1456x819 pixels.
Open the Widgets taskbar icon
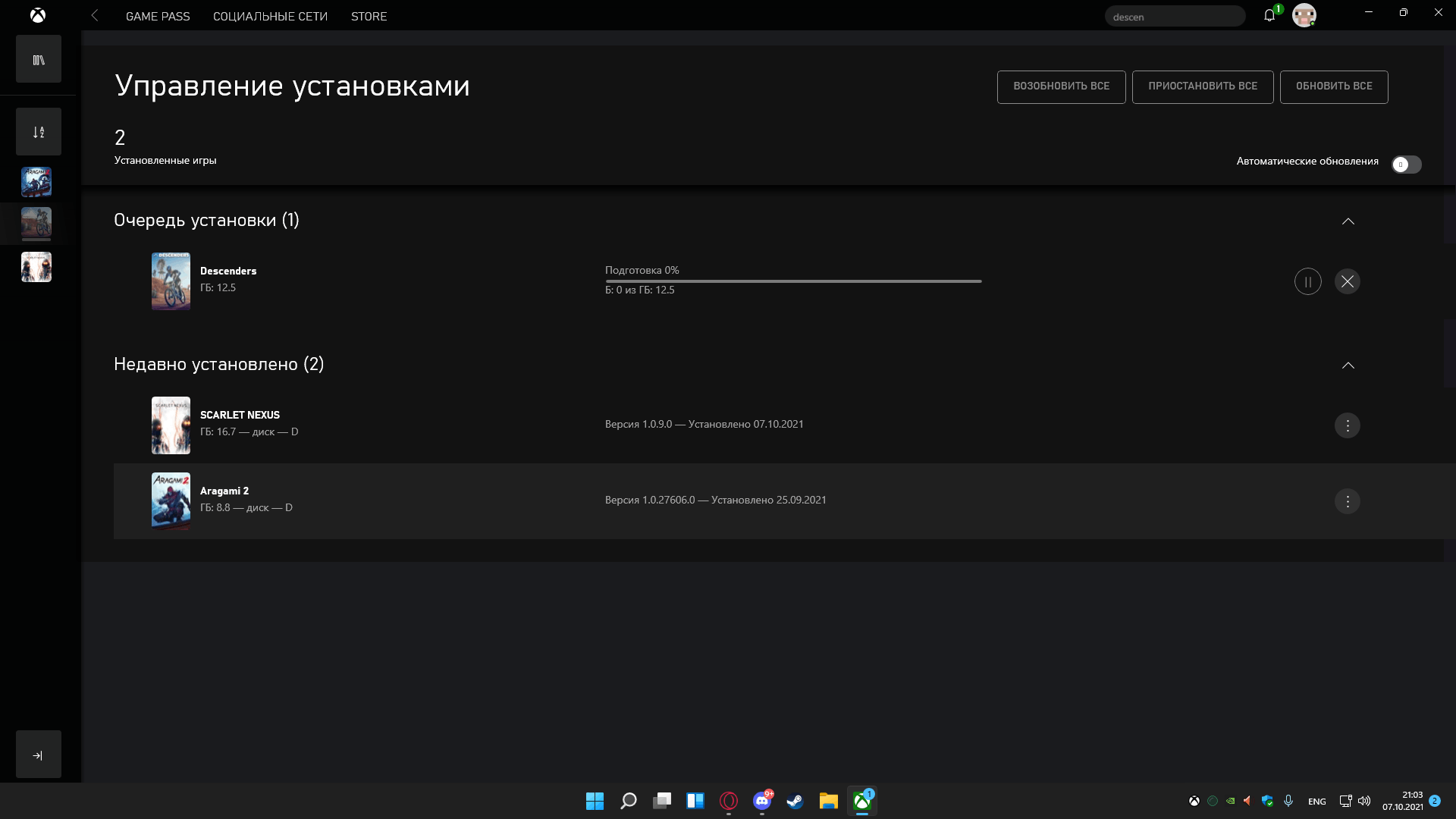(x=695, y=801)
